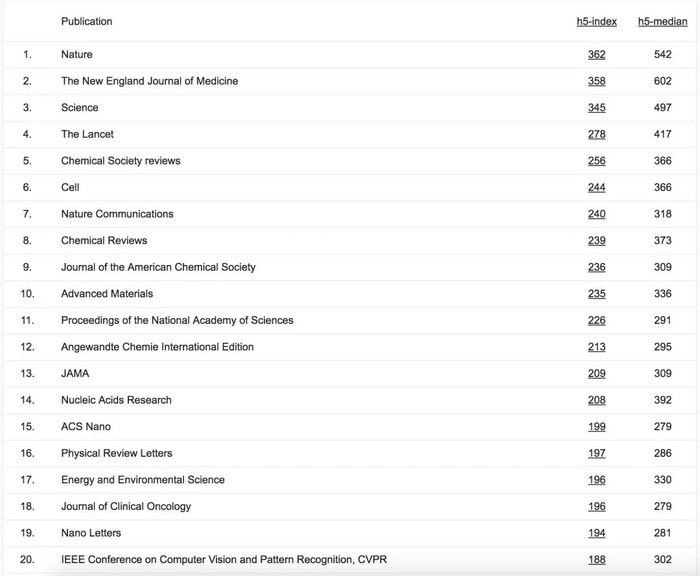Open ACS Nano's 199 index link
This screenshot has width=700, height=576.
click(x=596, y=426)
